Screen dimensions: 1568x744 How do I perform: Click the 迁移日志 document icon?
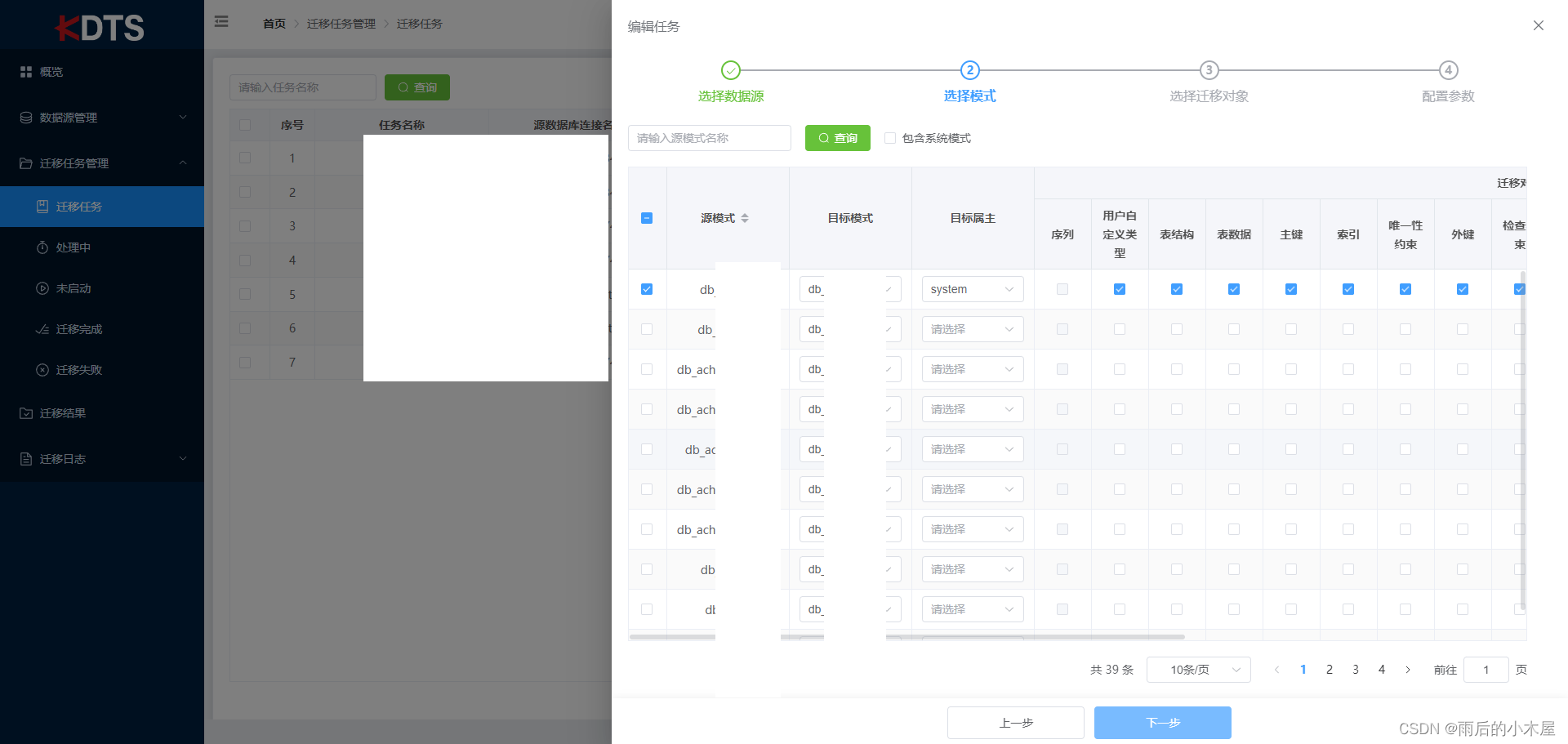26,459
